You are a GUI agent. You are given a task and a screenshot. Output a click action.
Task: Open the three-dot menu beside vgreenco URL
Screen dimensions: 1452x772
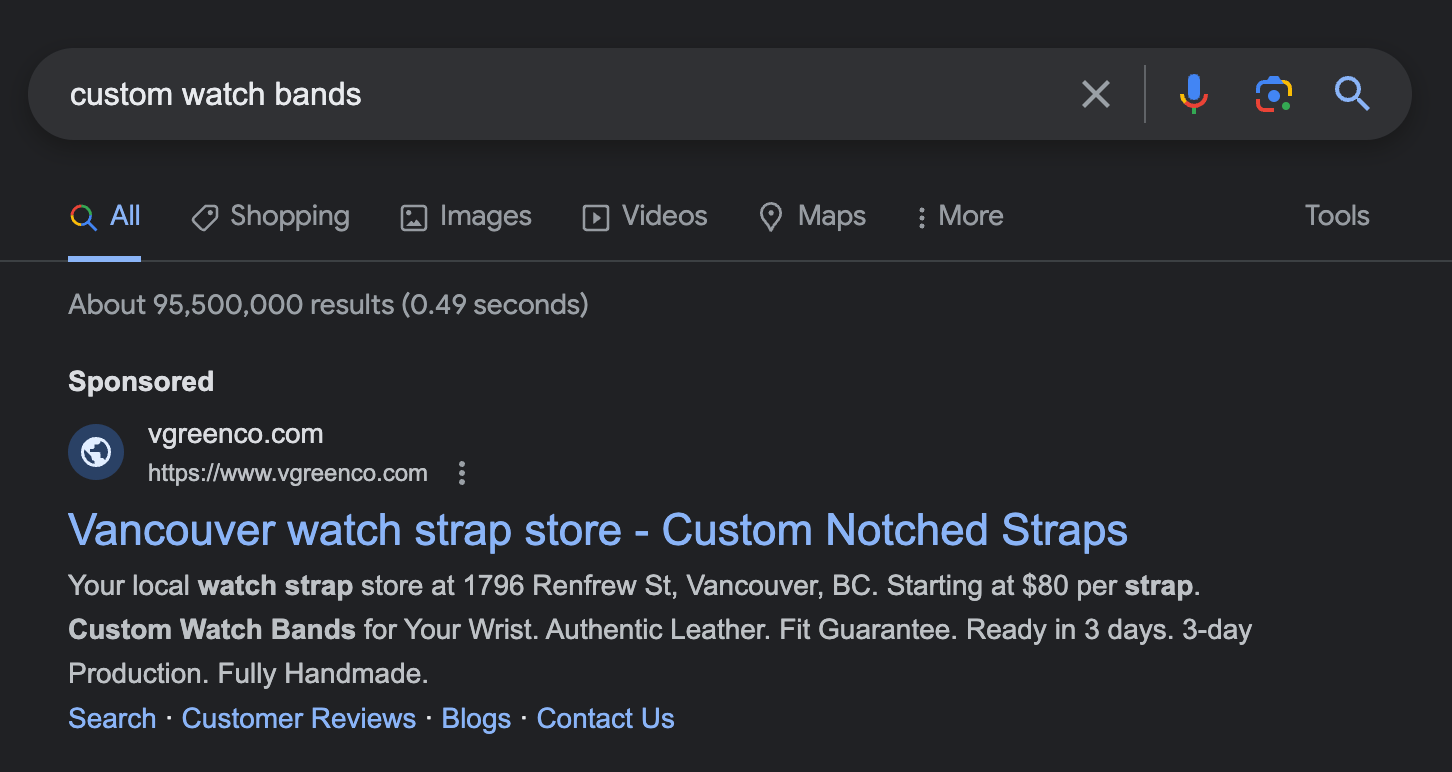461,473
